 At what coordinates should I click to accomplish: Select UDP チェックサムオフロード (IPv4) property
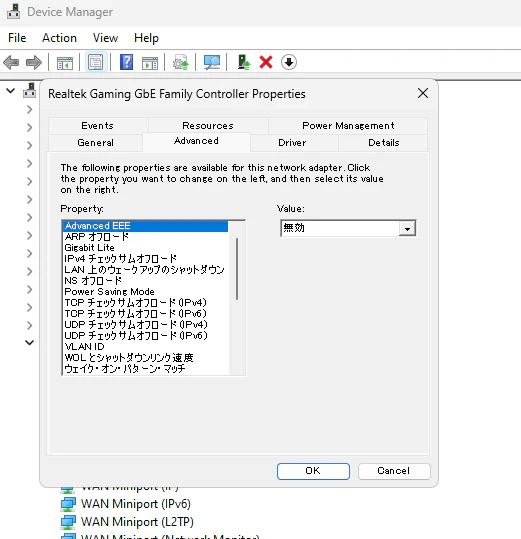[x=146, y=325]
